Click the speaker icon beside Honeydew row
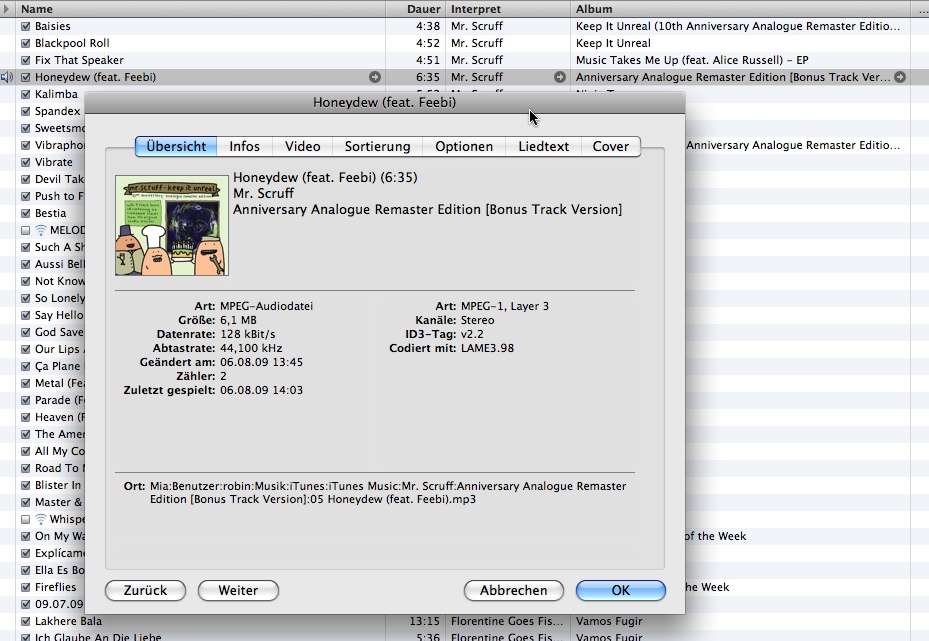The image size is (929, 641). [x=7, y=77]
